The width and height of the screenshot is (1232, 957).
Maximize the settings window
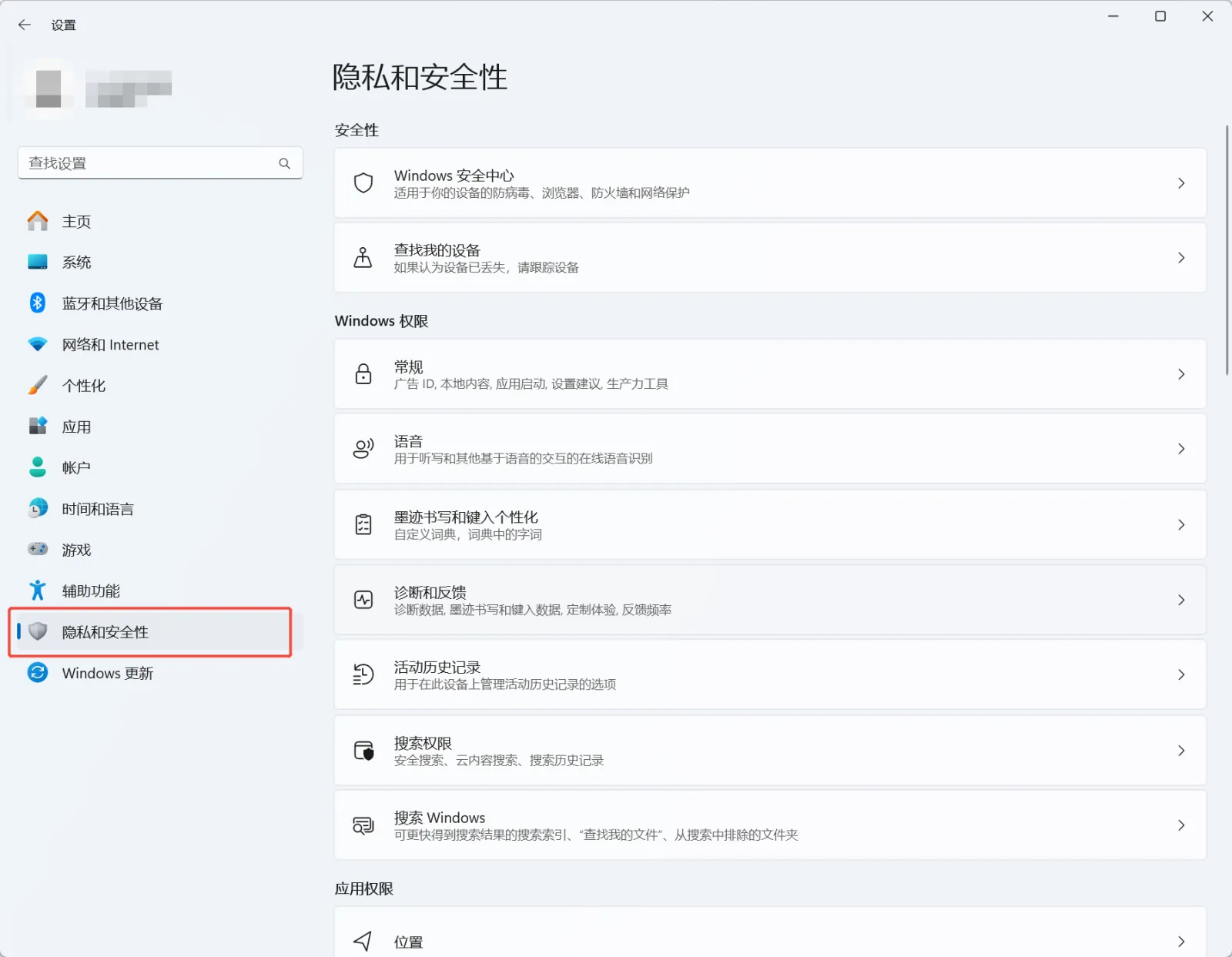pos(1160,16)
